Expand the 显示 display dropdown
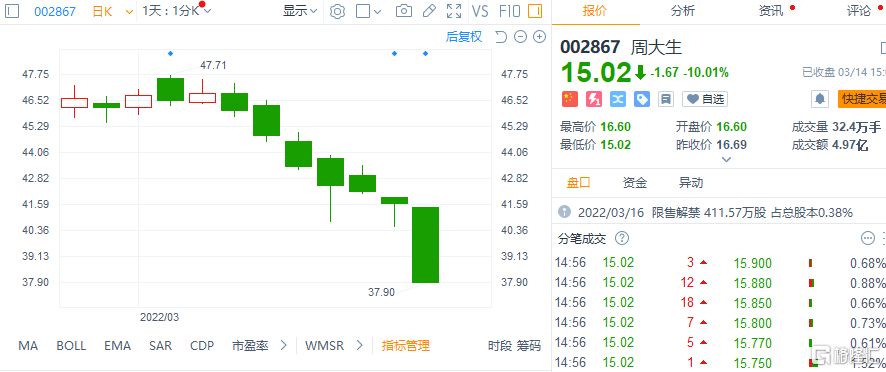This screenshot has width=886, height=372. 300,11
